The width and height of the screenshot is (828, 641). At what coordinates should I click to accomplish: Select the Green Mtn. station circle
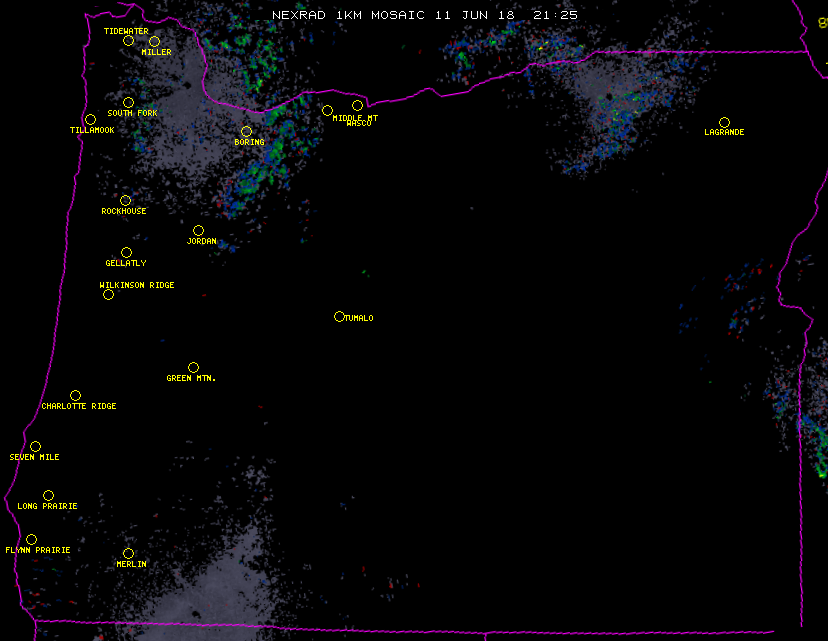[x=193, y=368]
